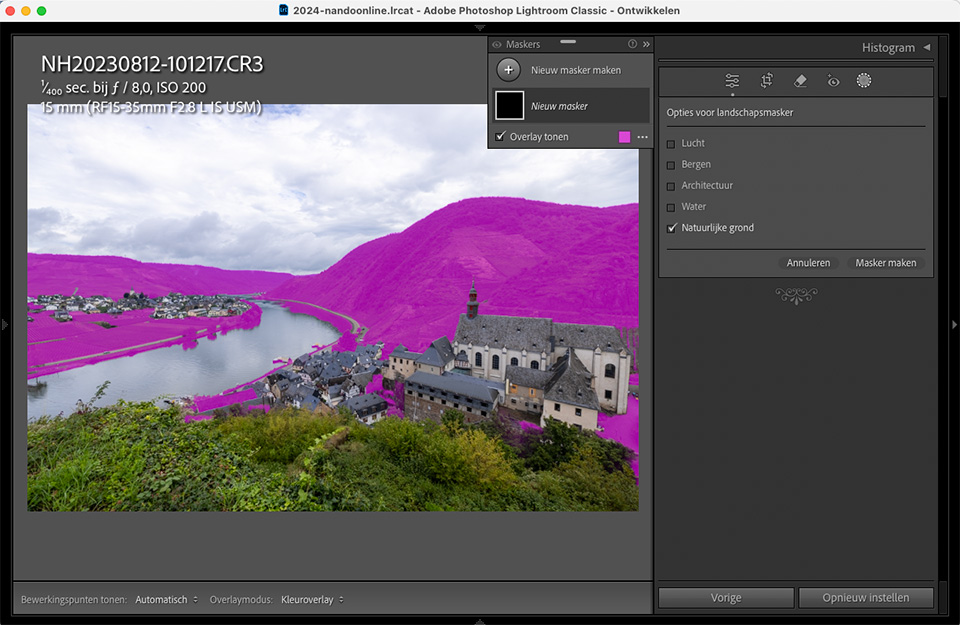960x625 pixels.
Task: Enable the Lucht checkbox
Action: coord(671,144)
